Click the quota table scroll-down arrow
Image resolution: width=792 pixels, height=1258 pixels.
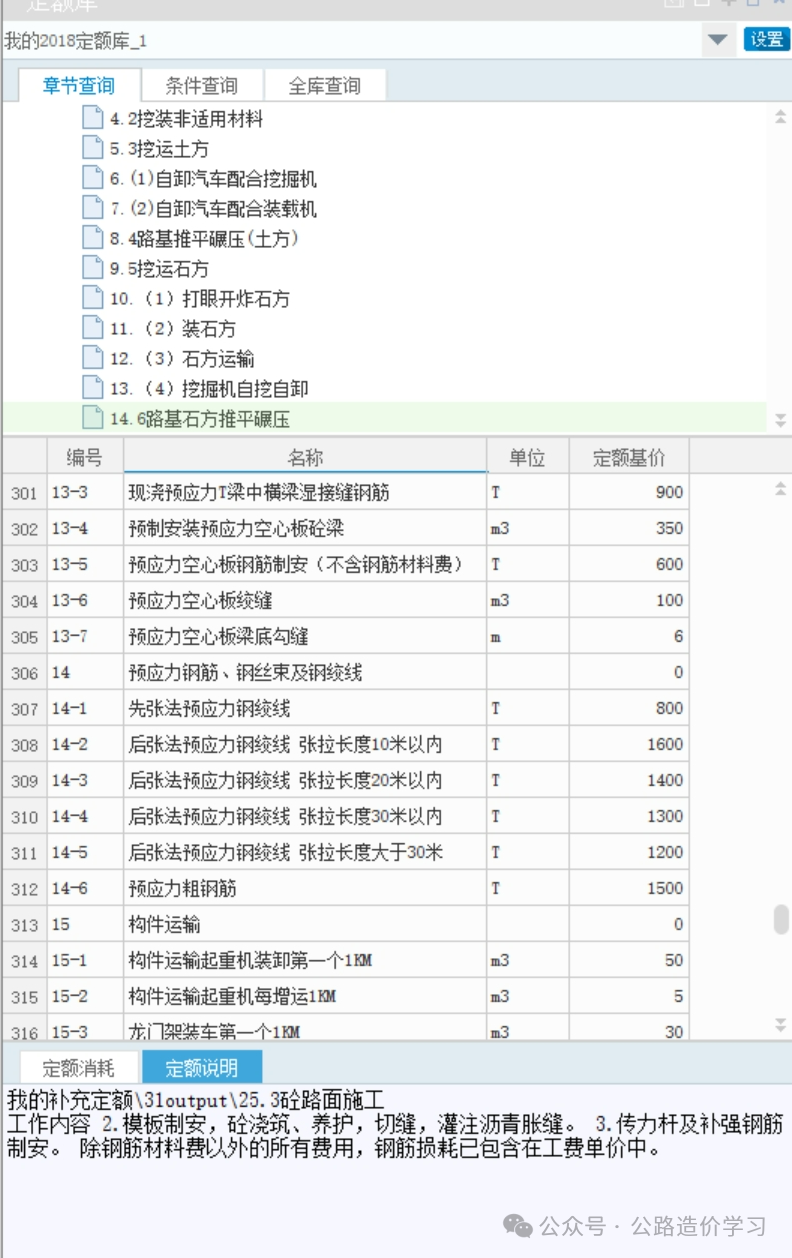[780, 1025]
